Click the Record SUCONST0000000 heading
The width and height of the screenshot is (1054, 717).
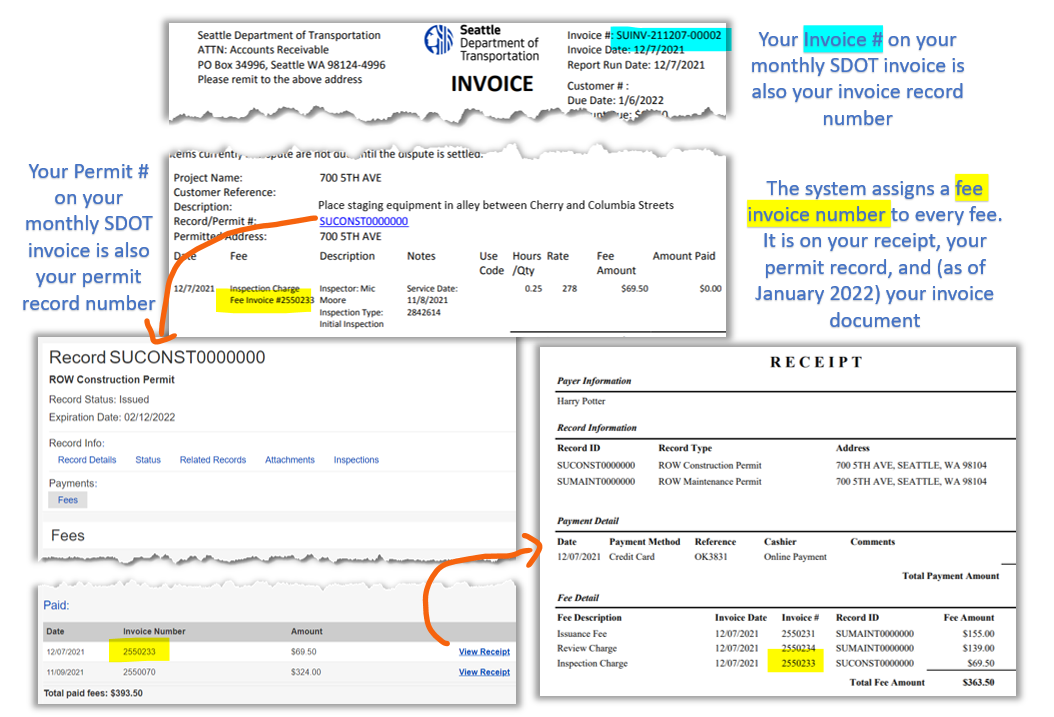click(x=157, y=357)
